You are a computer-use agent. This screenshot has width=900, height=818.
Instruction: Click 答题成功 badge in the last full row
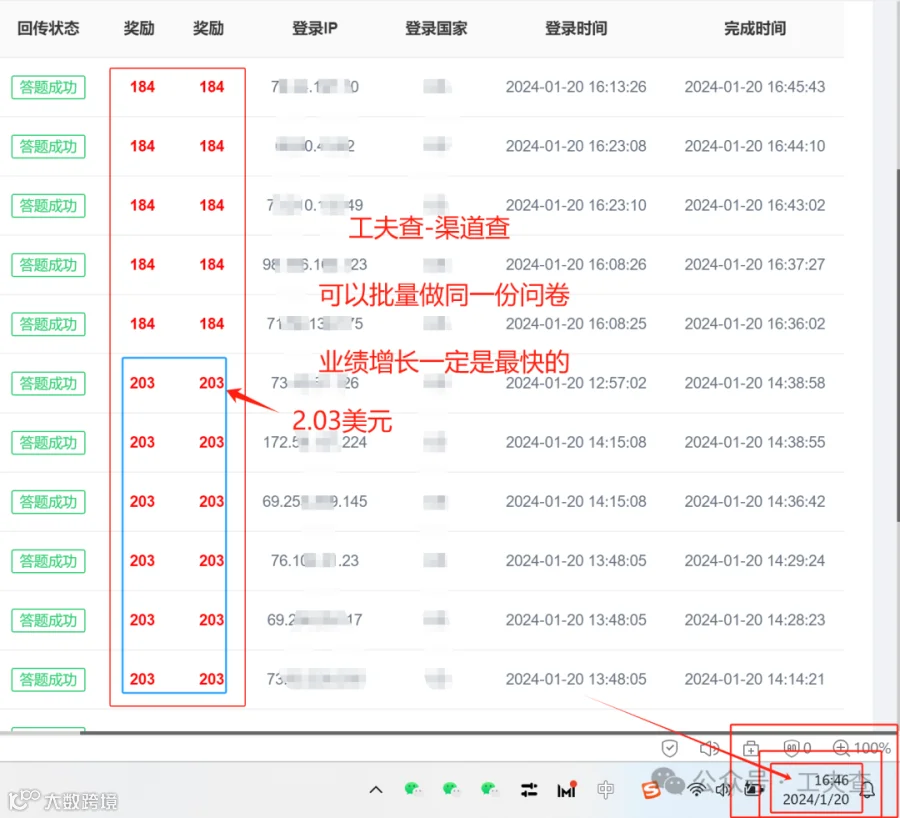click(x=48, y=680)
